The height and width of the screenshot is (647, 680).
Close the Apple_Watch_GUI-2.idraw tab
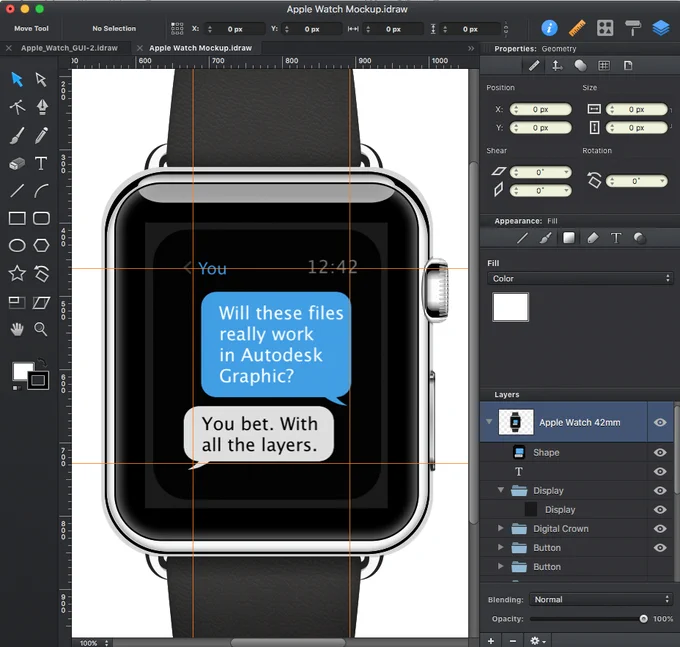click(x=9, y=48)
